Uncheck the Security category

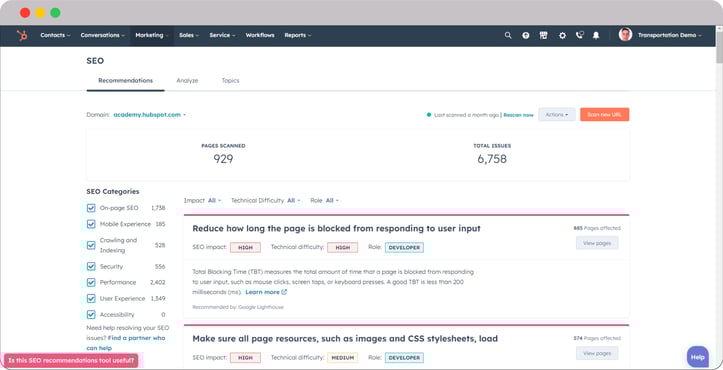[91, 267]
